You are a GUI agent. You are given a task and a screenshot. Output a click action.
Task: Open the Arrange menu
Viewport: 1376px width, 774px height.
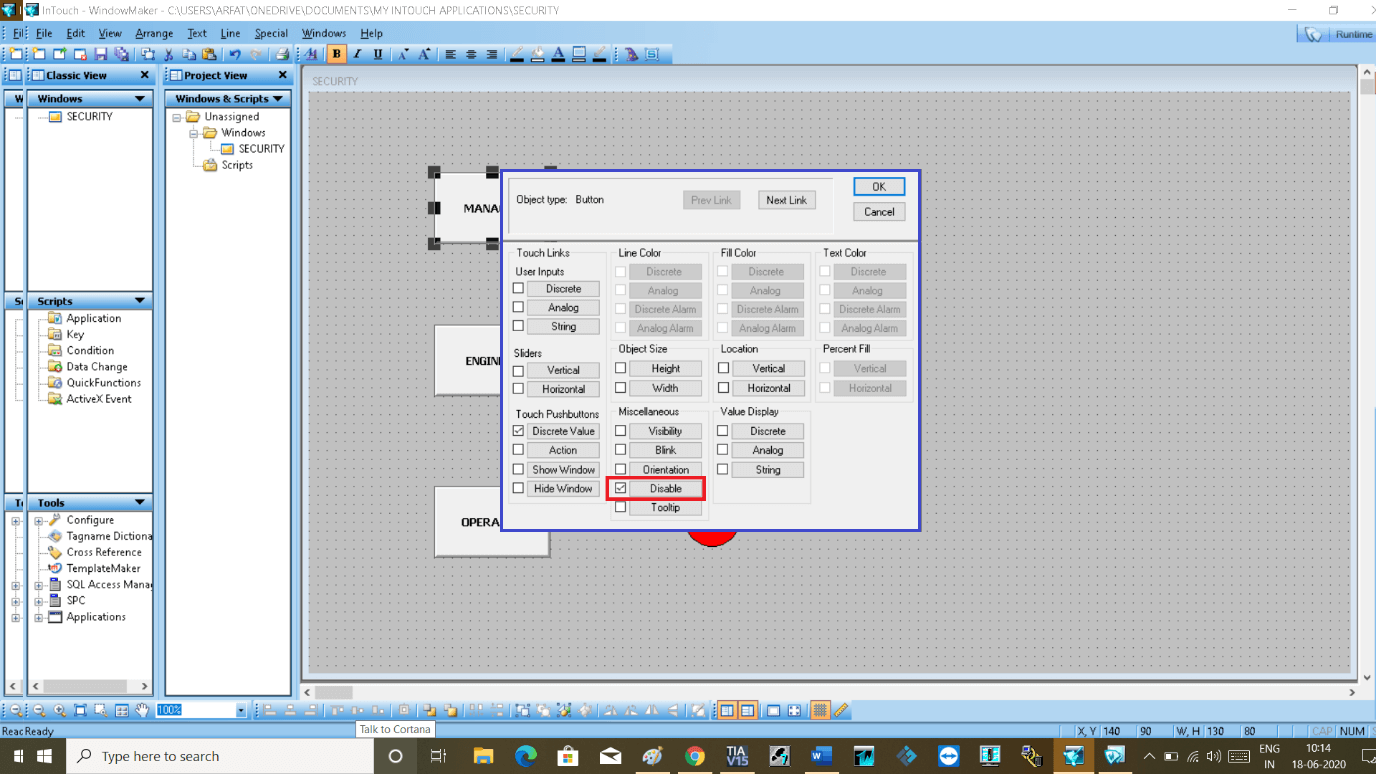point(154,33)
